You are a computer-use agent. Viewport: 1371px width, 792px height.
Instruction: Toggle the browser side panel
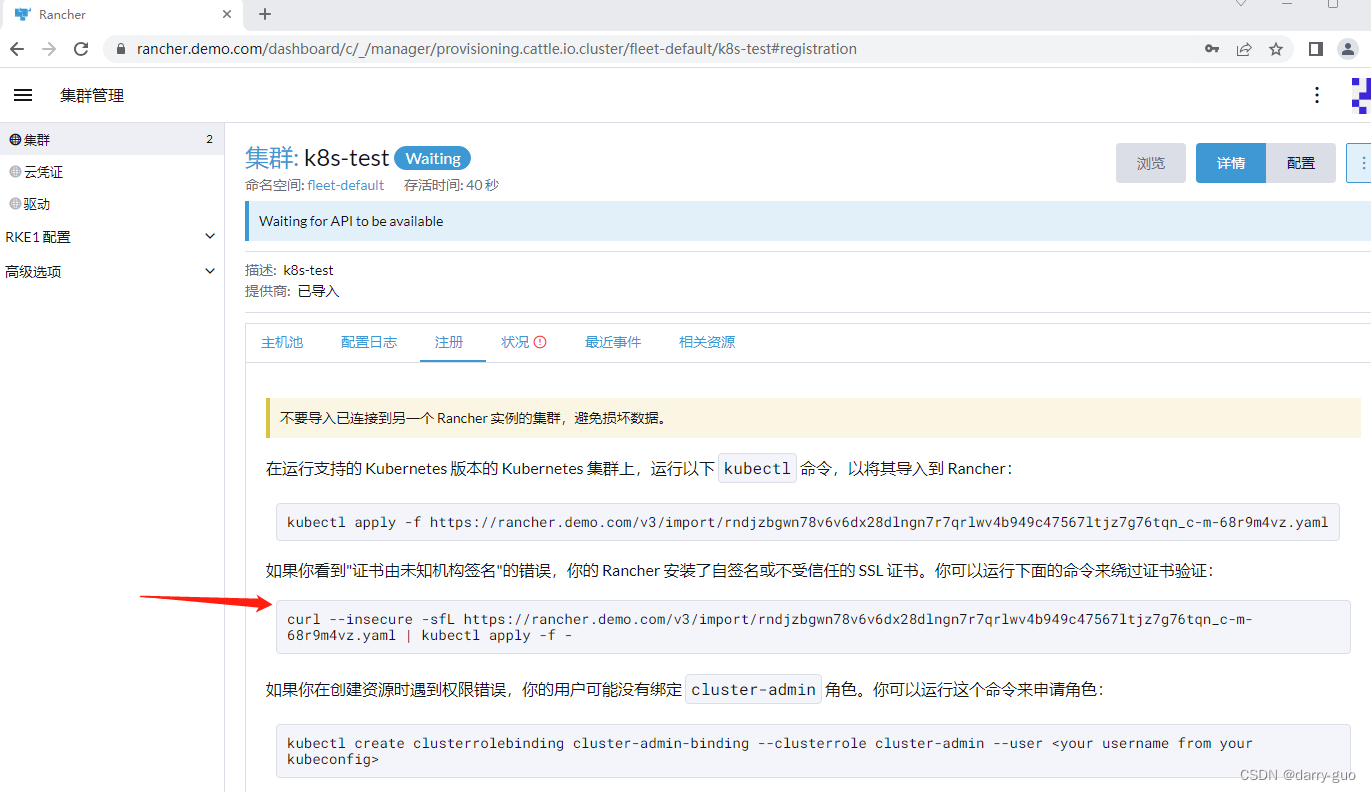click(x=1316, y=48)
